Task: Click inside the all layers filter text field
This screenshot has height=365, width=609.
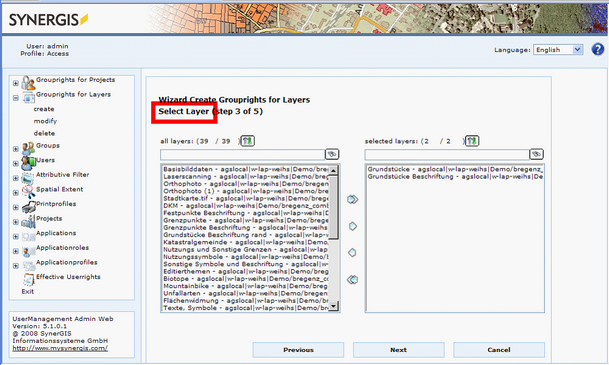Action: click(243, 155)
